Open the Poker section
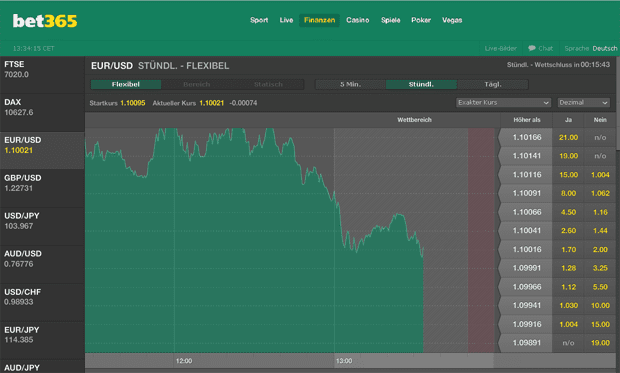620x373 pixels. tap(421, 20)
